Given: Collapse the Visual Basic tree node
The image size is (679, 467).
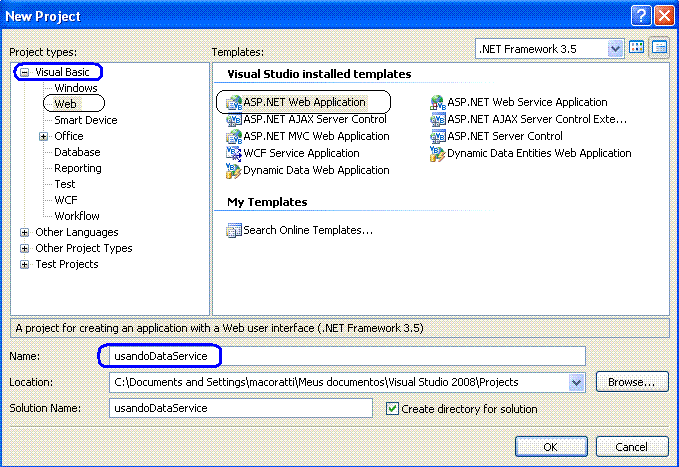Looking at the screenshot, I should tap(25, 72).
